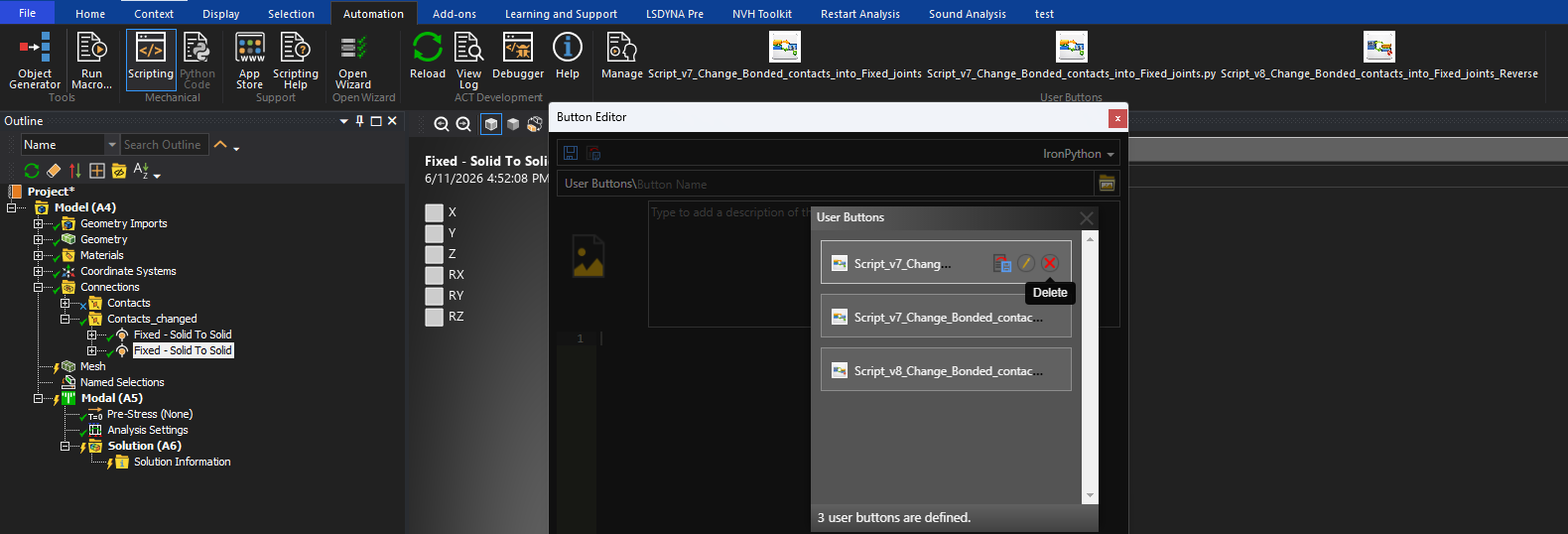Screen dimensions: 1568x534
Task: Collapse the Model (A4) tree node
Action: coord(12,207)
